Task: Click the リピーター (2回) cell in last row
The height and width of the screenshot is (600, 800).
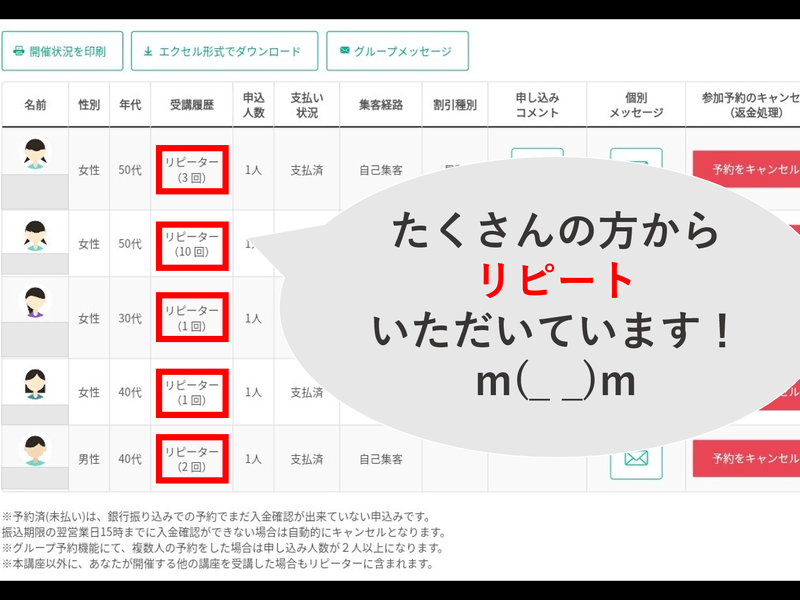Action: pos(192,459)
